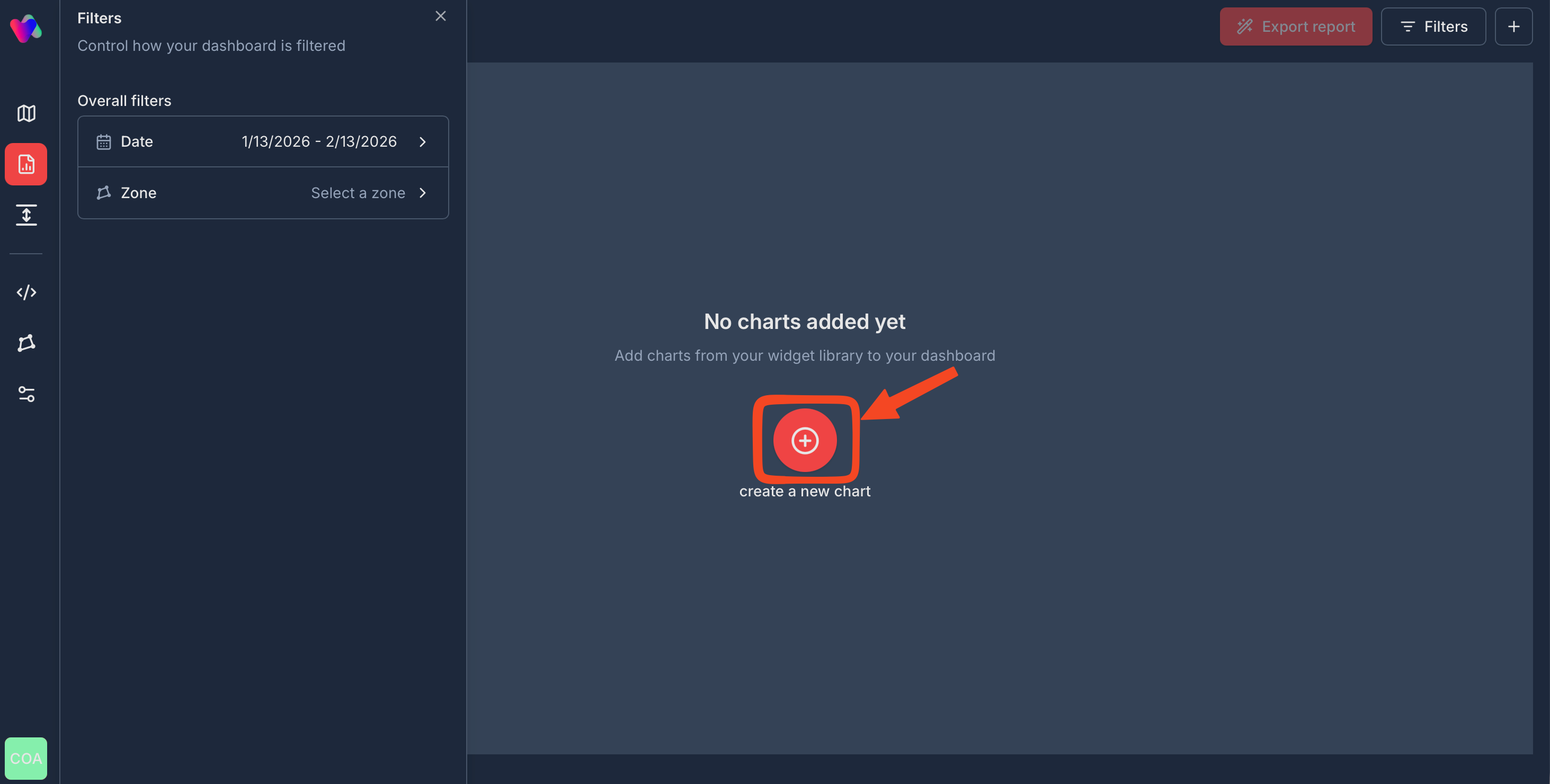This screenshot has height=784, width=1550.
Task: Click the date range 1/13/2026 - 2/13/2026
Action: coord(319,141)
